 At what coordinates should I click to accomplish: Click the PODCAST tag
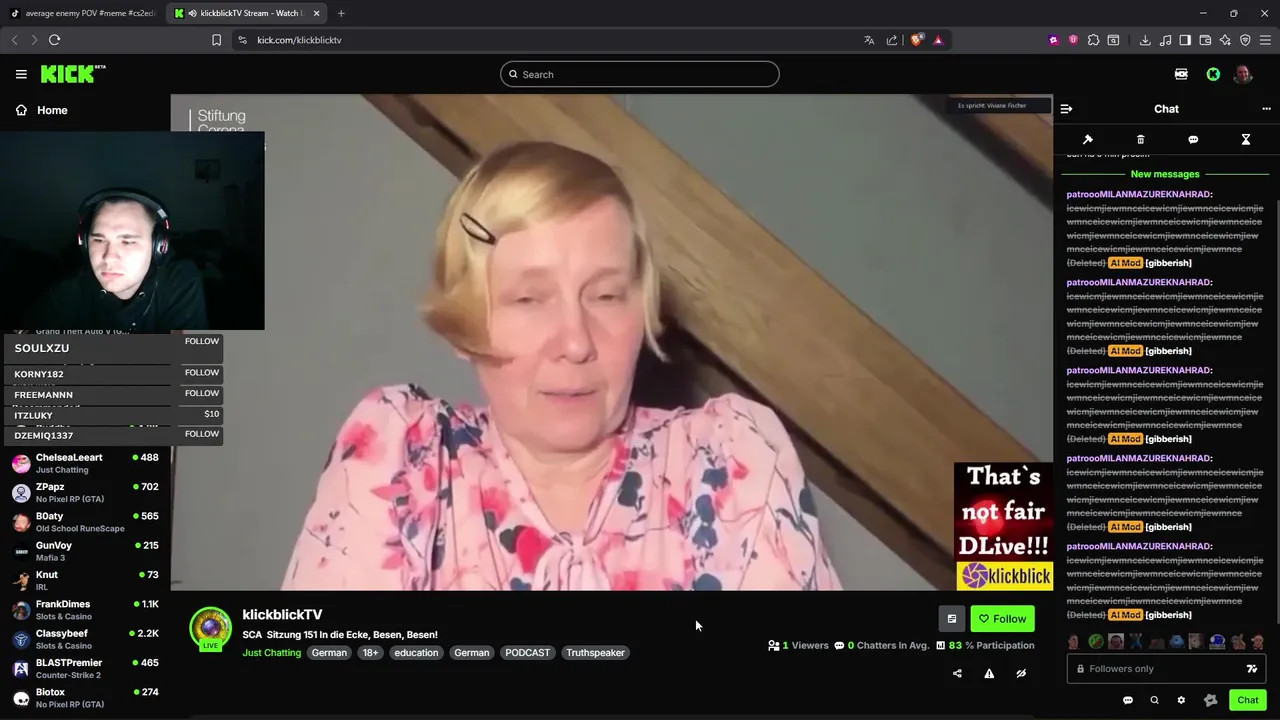click(527, 653)
